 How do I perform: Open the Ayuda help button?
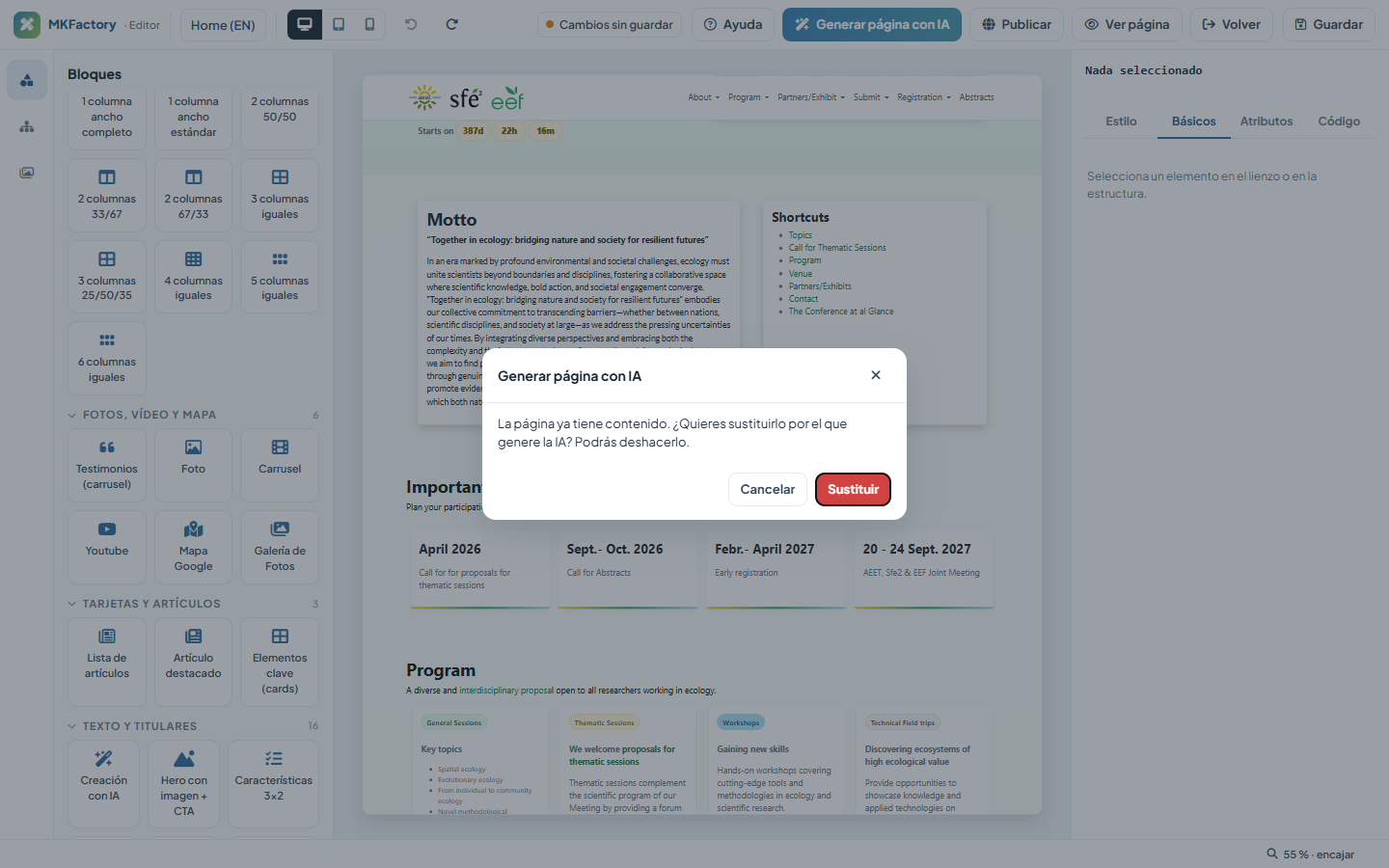pos(733,25)
